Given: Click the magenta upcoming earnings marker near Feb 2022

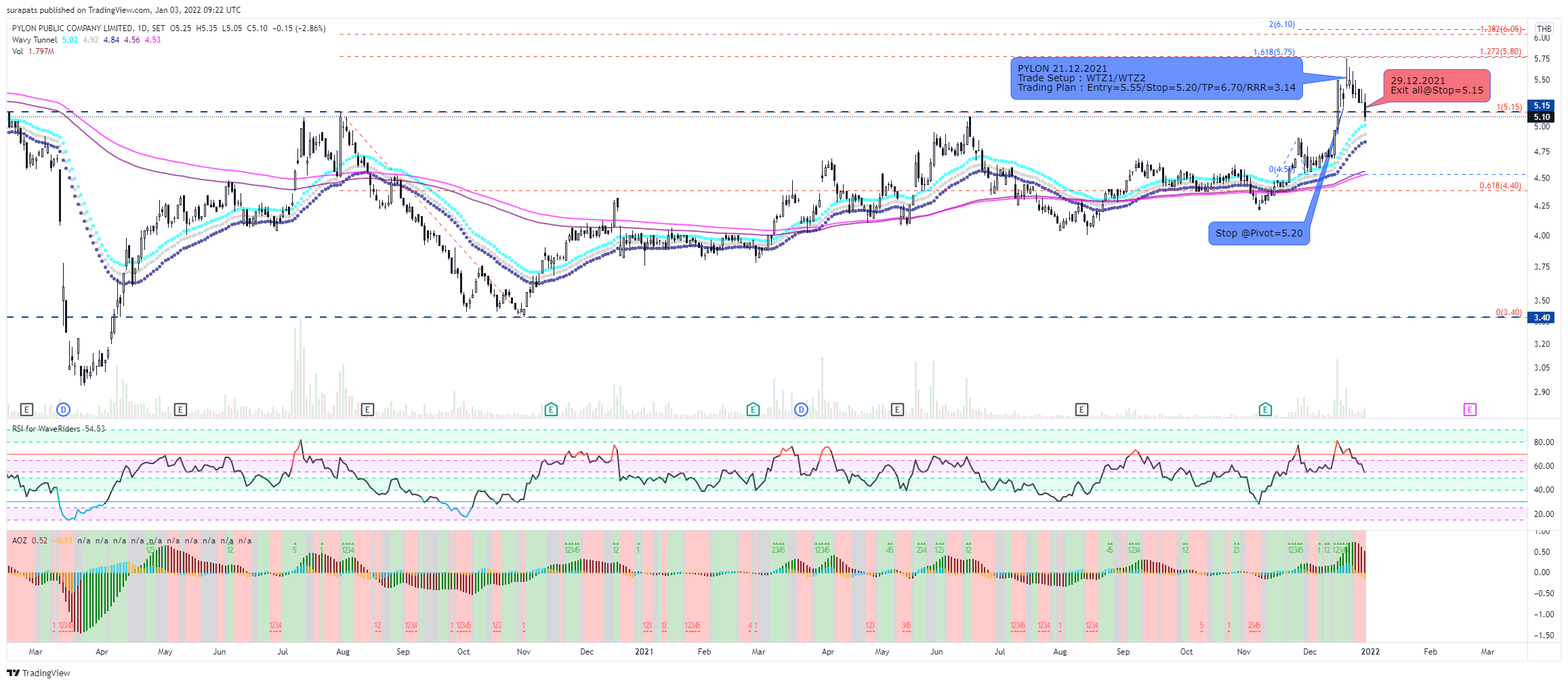Looking at the screenshot, I should [1470, 409].
